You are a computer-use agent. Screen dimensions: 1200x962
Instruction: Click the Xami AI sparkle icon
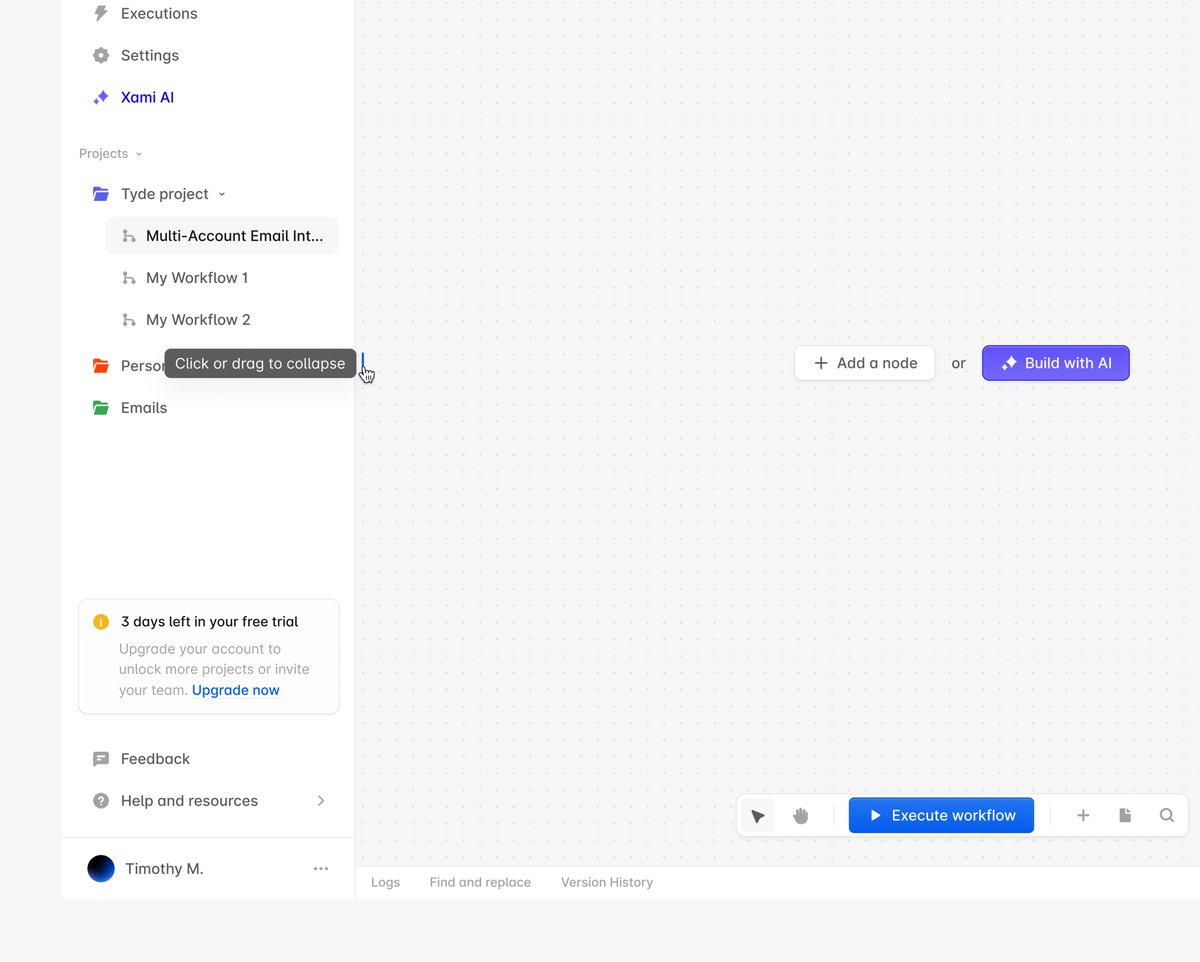click(101, 98)
